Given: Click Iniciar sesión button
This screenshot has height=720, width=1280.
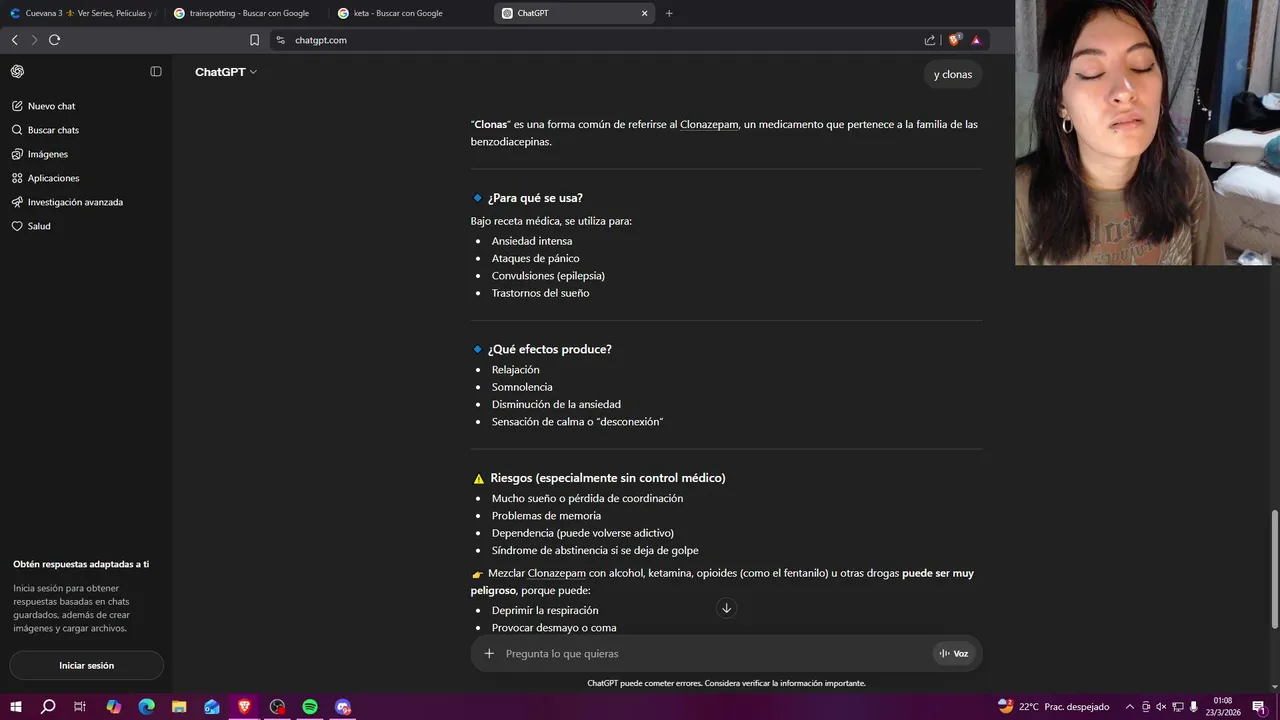Looking at the screenshot, I should click(x=86, y=665).
